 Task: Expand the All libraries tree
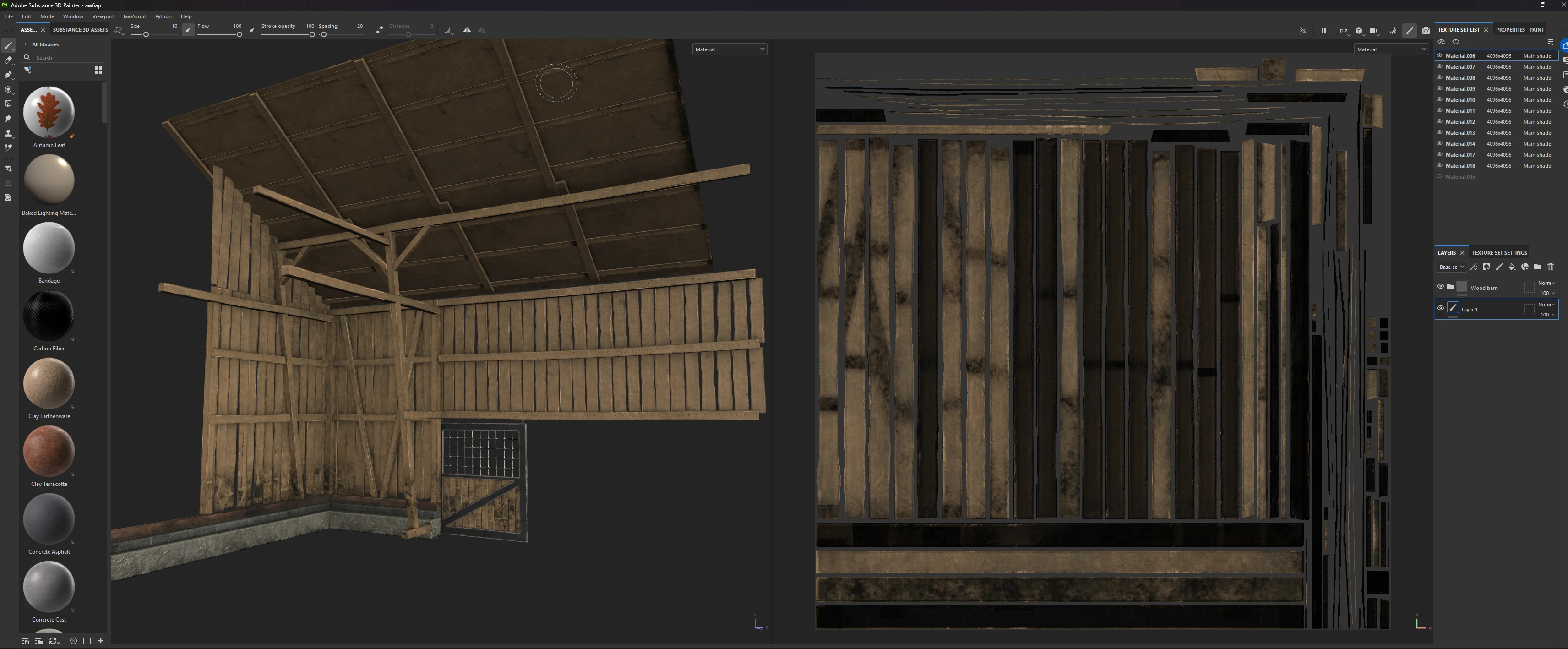tap(26, 44)
